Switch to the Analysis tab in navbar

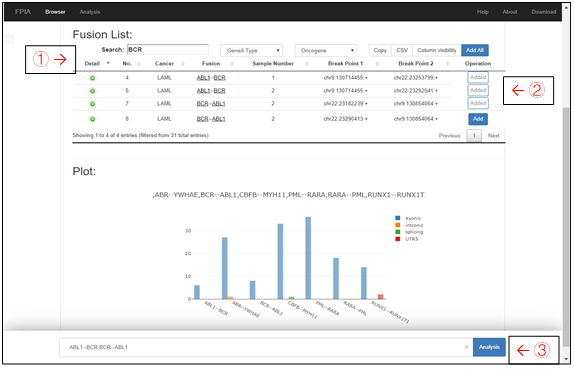[x=90, y=12]
